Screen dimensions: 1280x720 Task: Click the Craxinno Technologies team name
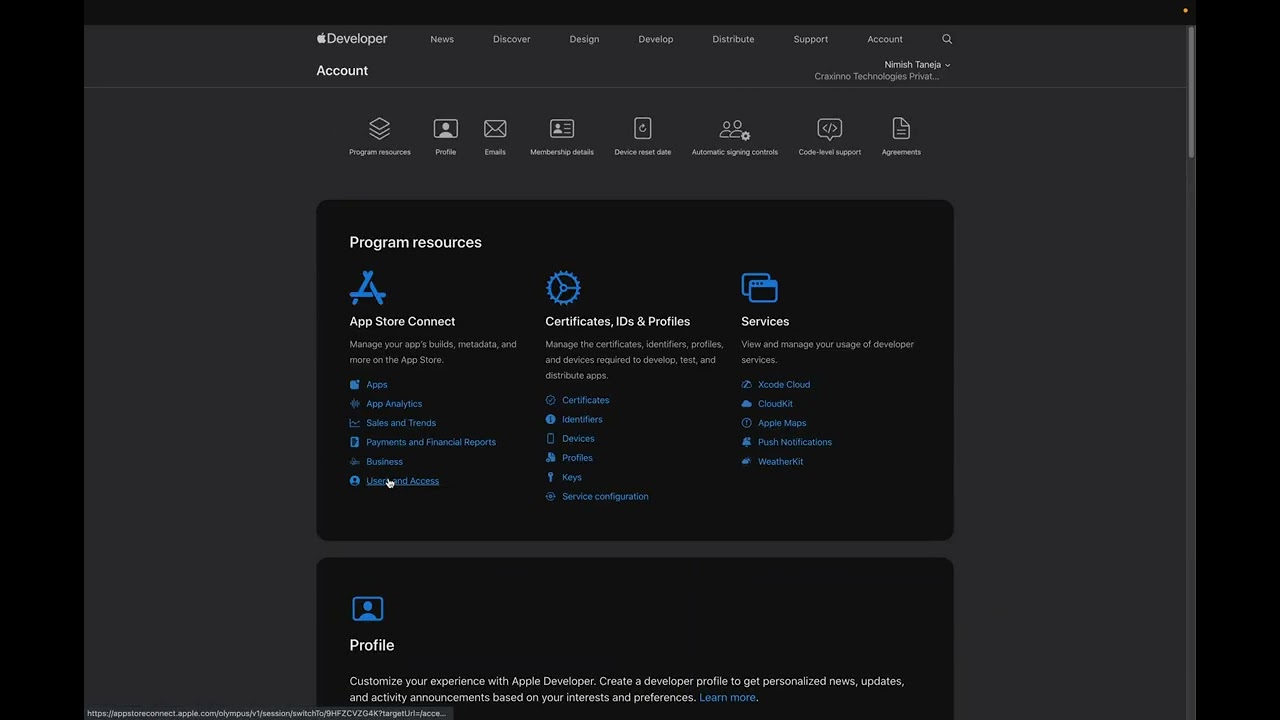pos(877,76)
